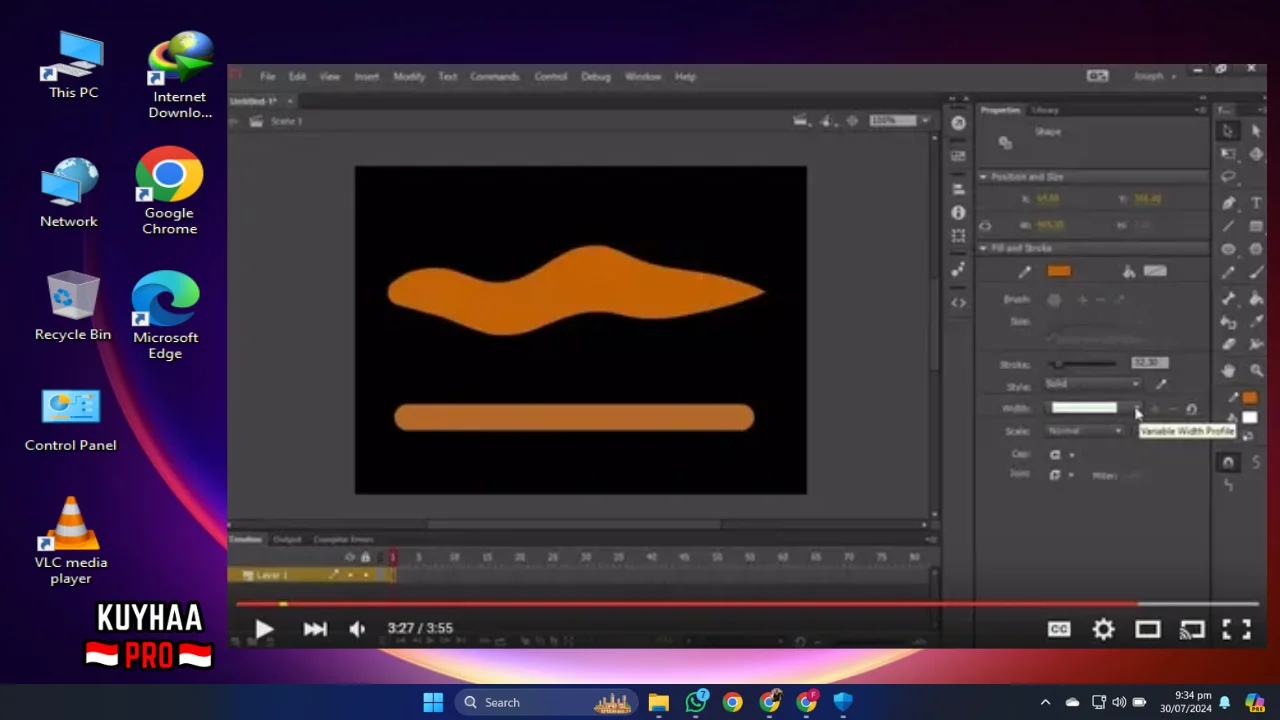Toggle Lock width and height link
The height and width of the screenshot is (720, 1280).
point(985,226)
